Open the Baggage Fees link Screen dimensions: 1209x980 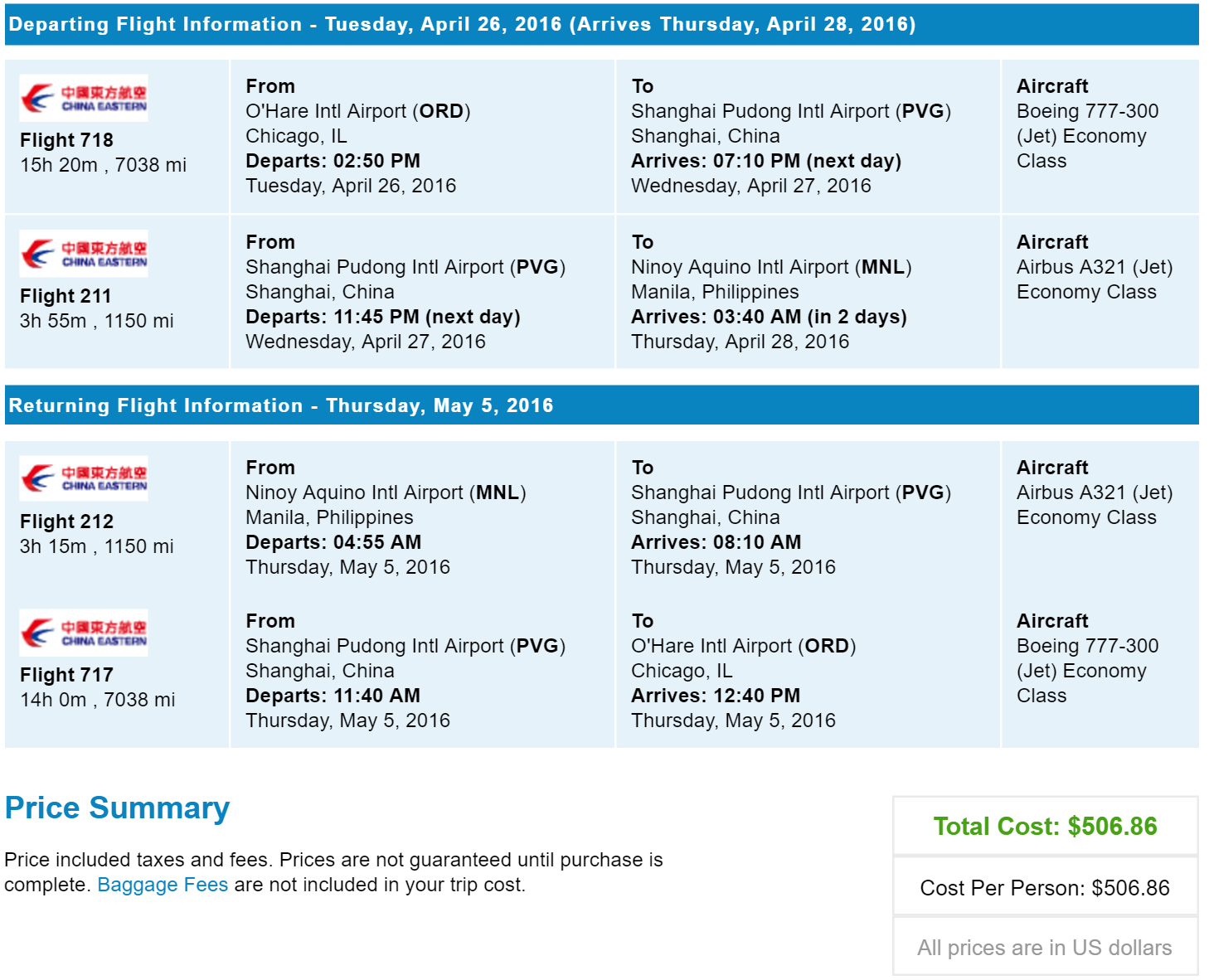tap(163, 885)
